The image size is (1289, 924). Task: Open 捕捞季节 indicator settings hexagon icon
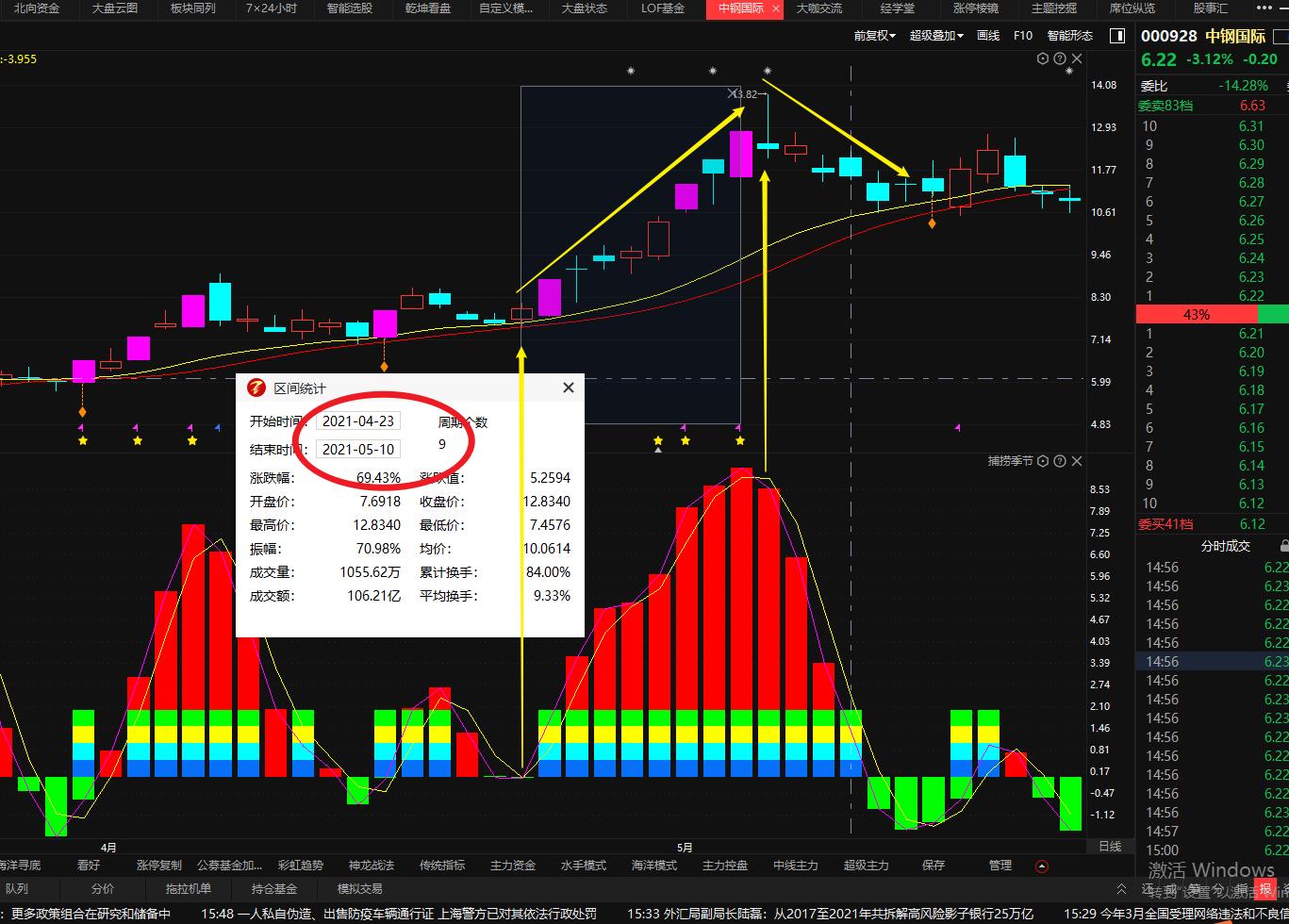pyautogui.click(x=1042, y=461)
